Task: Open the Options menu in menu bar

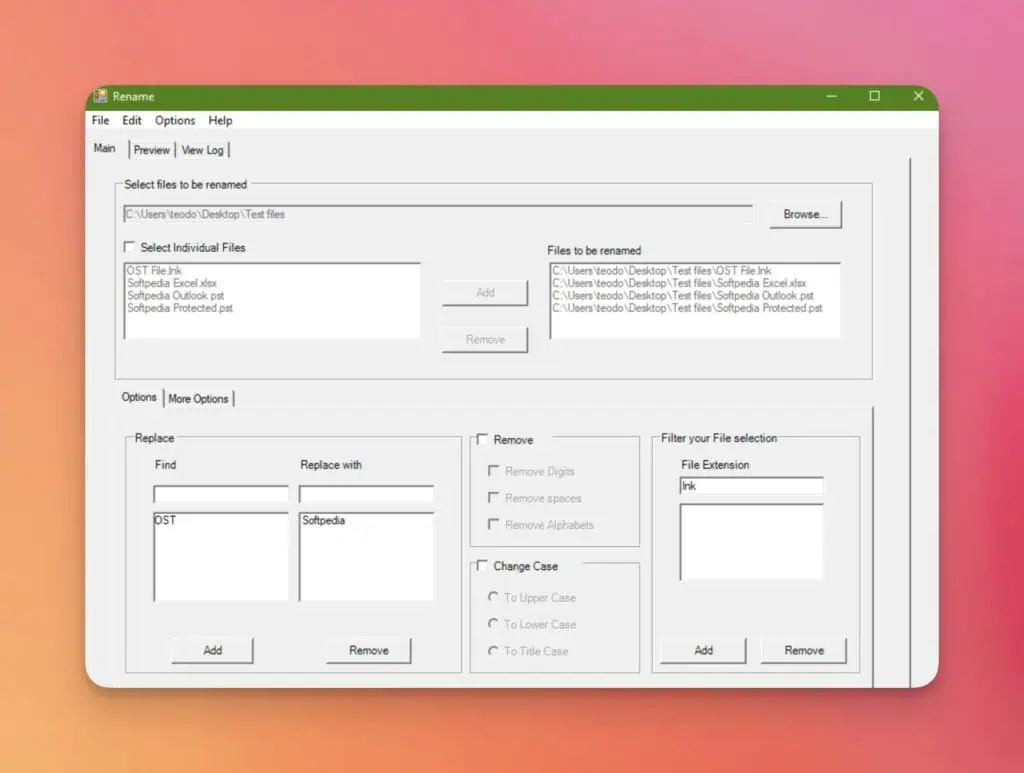Action: (x=175, y=120)
